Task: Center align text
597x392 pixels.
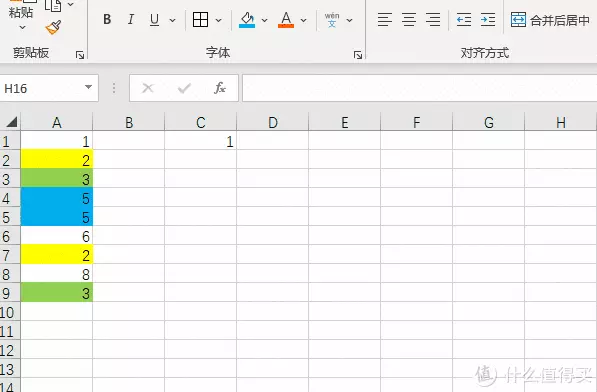Action: pos(409,19)
